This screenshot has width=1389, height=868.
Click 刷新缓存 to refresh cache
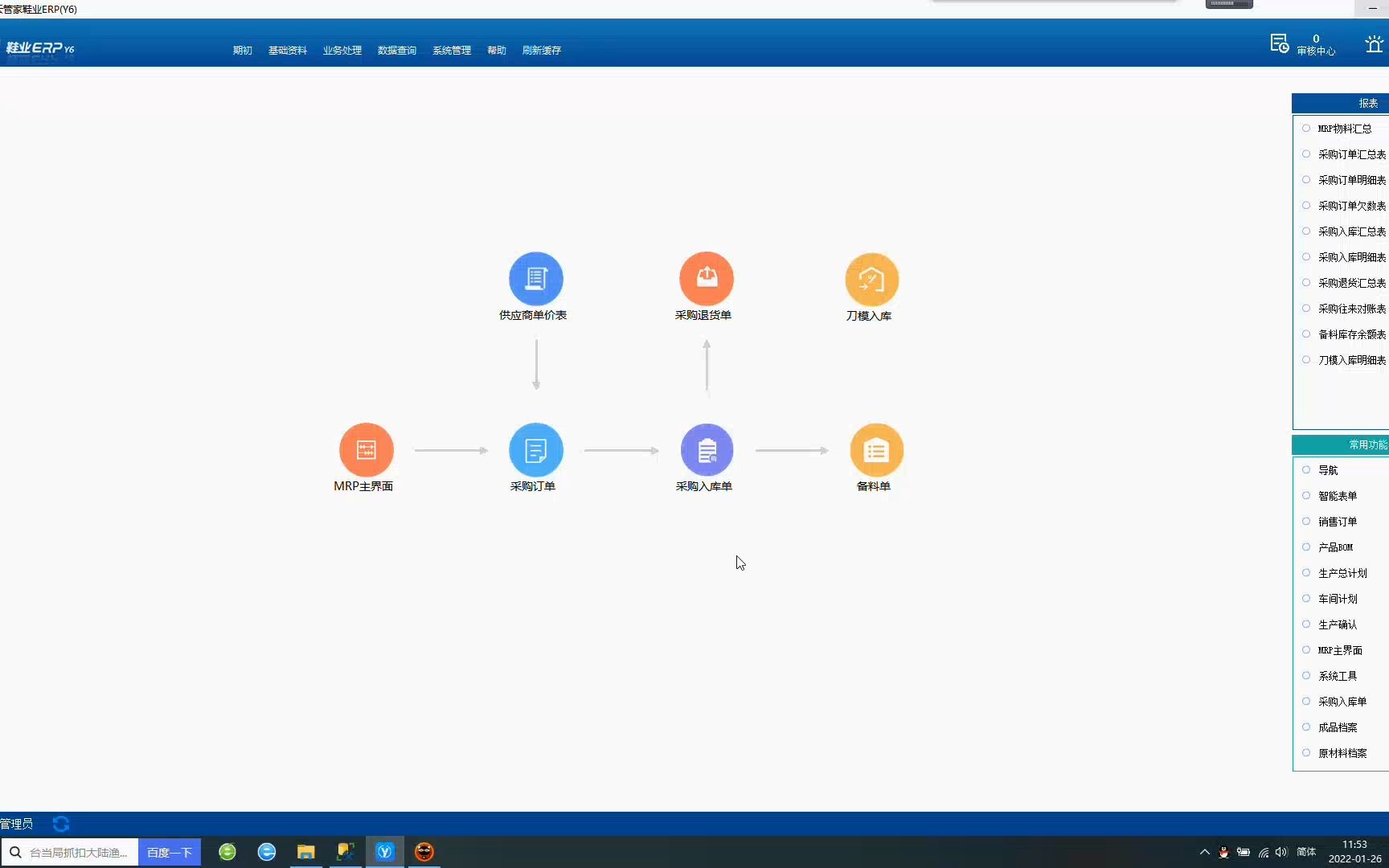coord(542,51)
